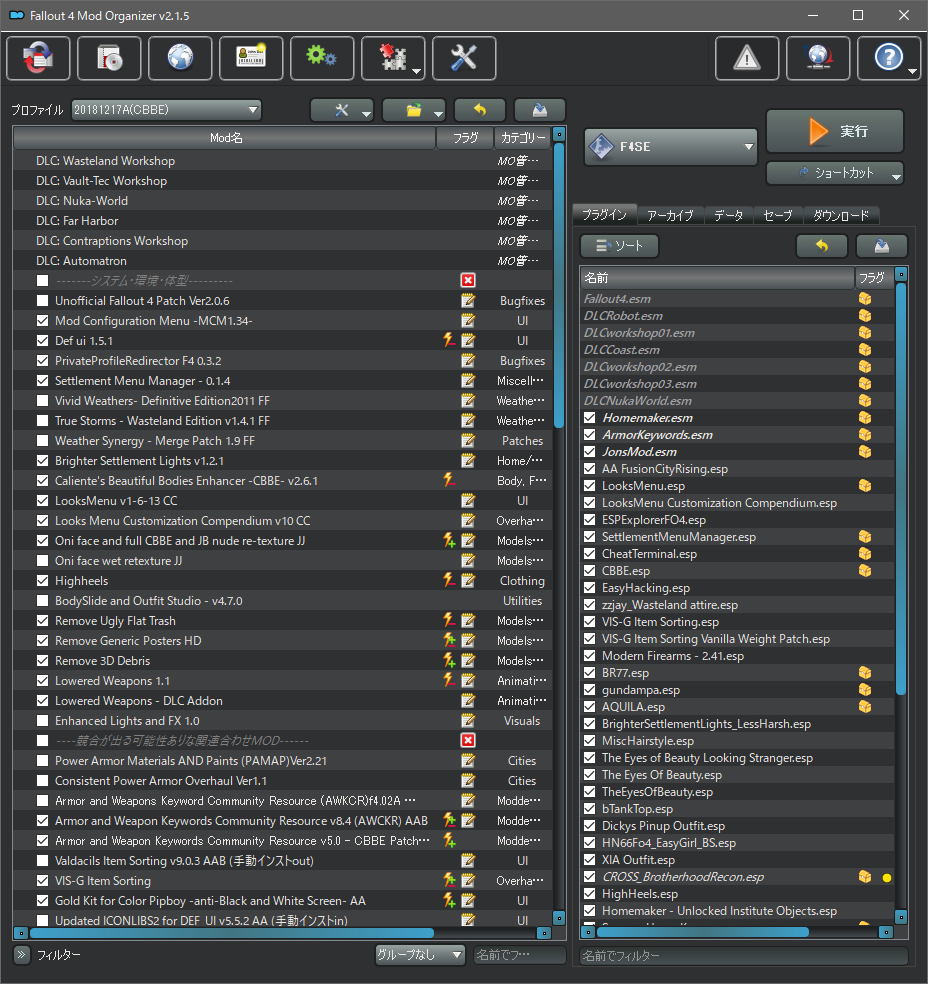Image resolution: width=928 pixels, height=984 pixels.
Task: Switch to the データ tab
Action: click(x=729, y=216)
